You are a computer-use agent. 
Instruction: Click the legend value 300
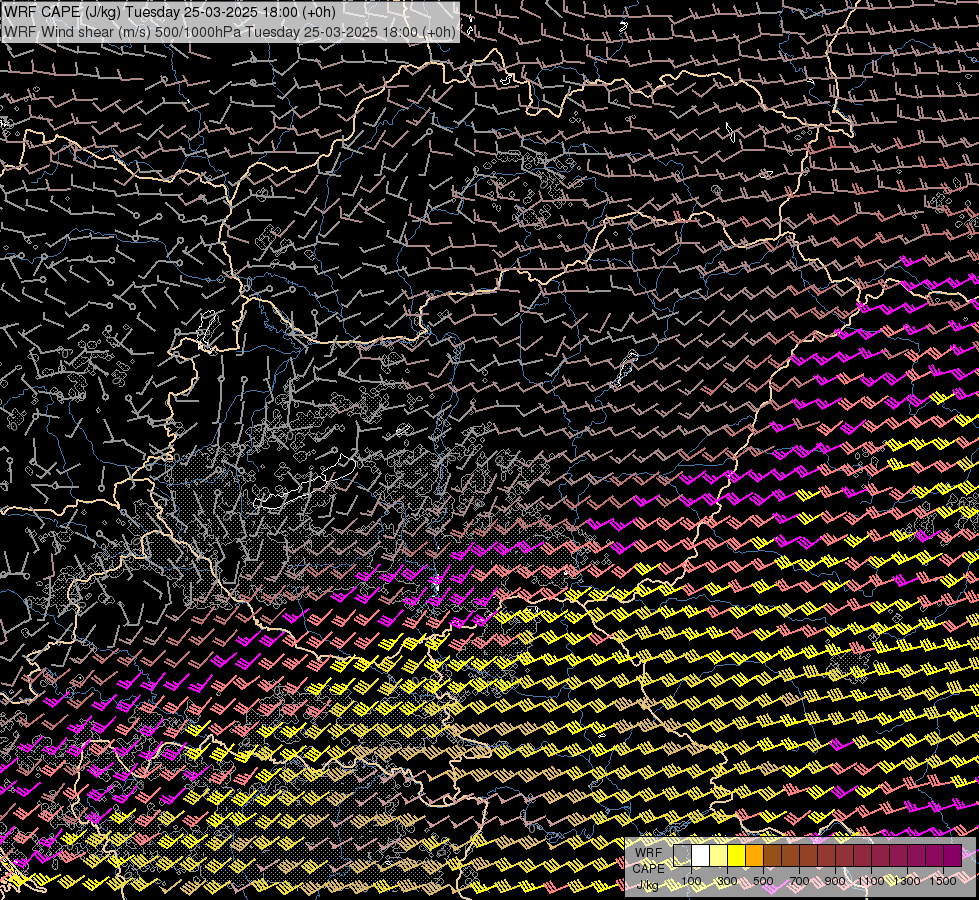(x=727, y=881)
